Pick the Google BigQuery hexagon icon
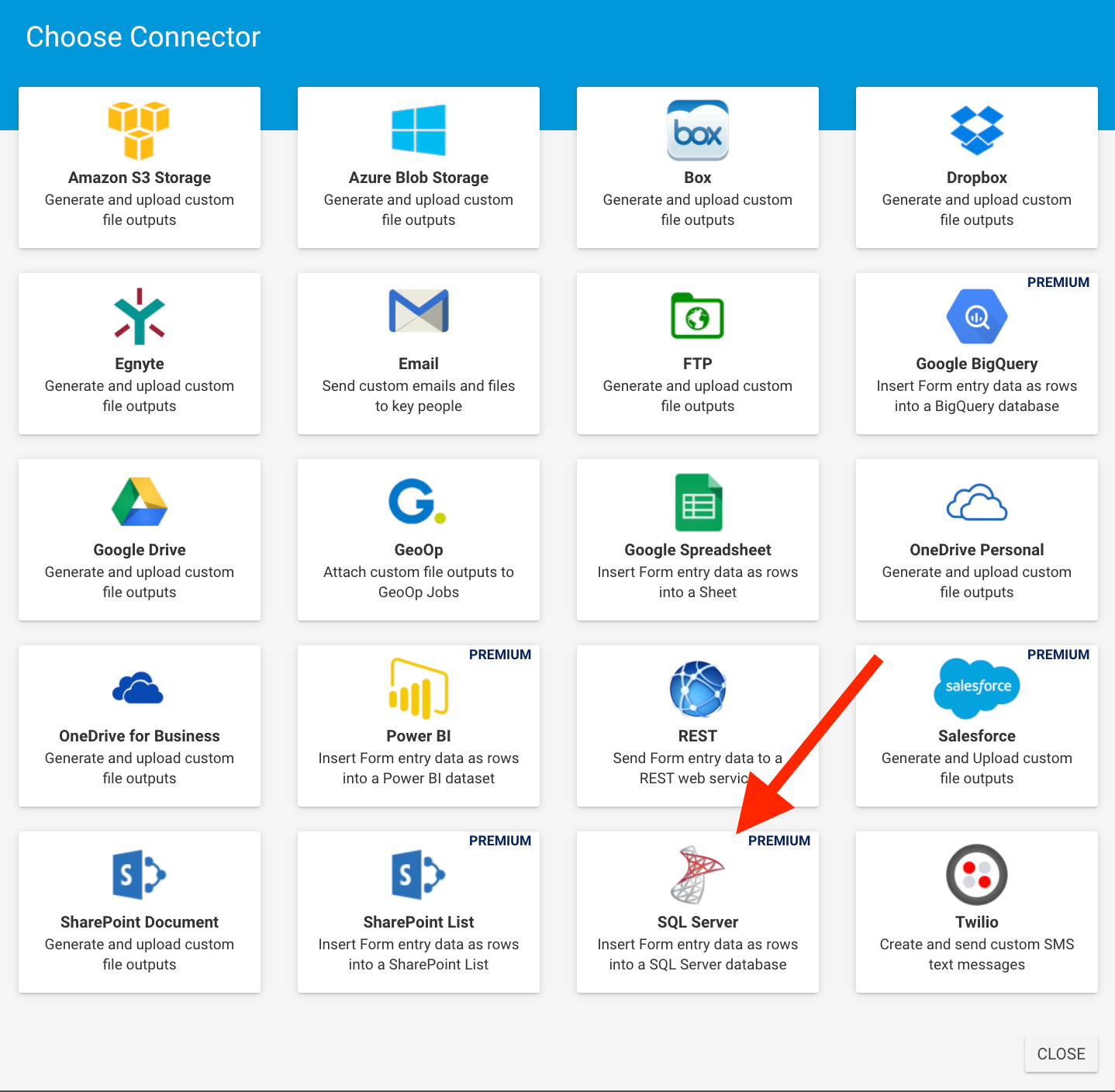Image resolution: width=1115 pixels, height=1092 pixels. [x=977, y=316]
